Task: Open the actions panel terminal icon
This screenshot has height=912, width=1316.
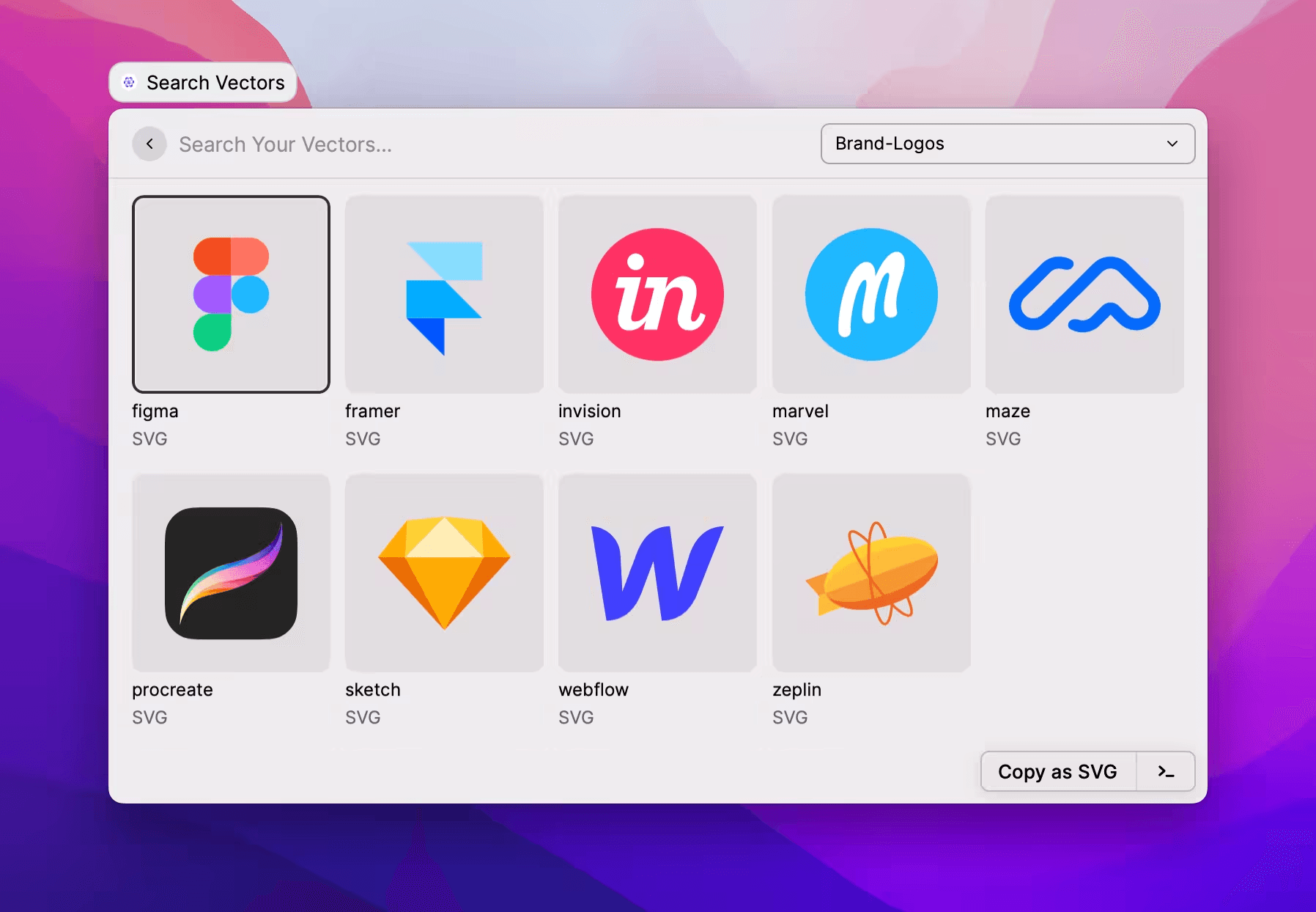Action: pyautogui.click(x=1166, y=771)
